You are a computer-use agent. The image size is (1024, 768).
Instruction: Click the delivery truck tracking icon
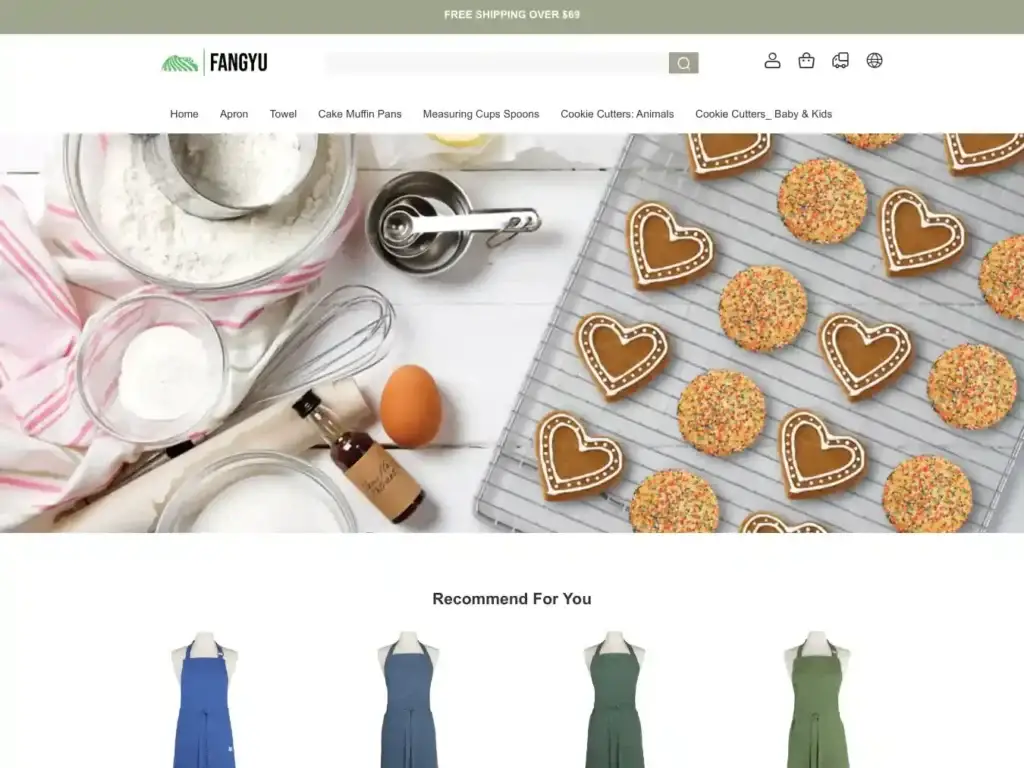pyautogui.click(x=840, y=61)
